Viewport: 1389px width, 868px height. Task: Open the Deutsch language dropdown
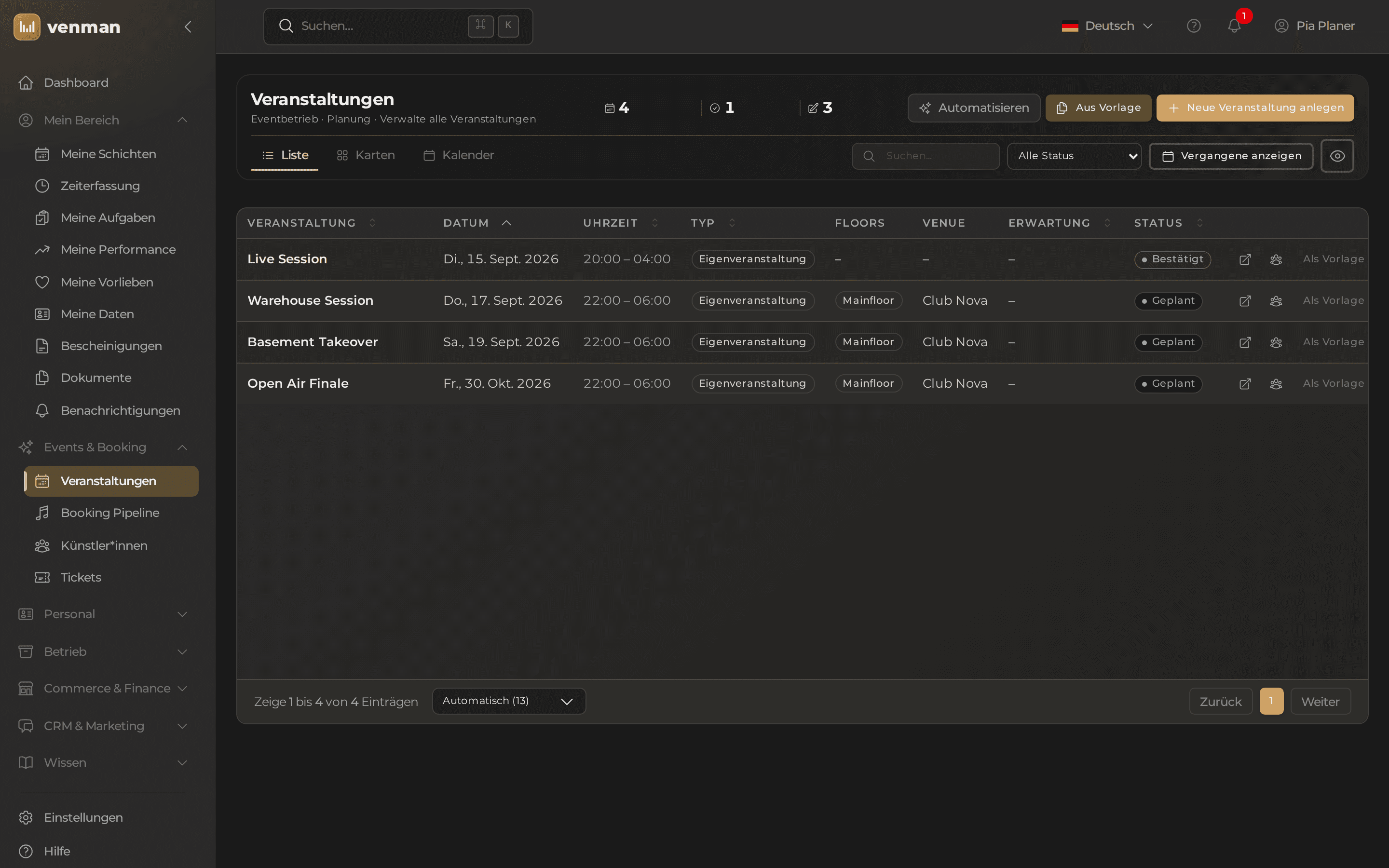click(x=1107, y=26)
